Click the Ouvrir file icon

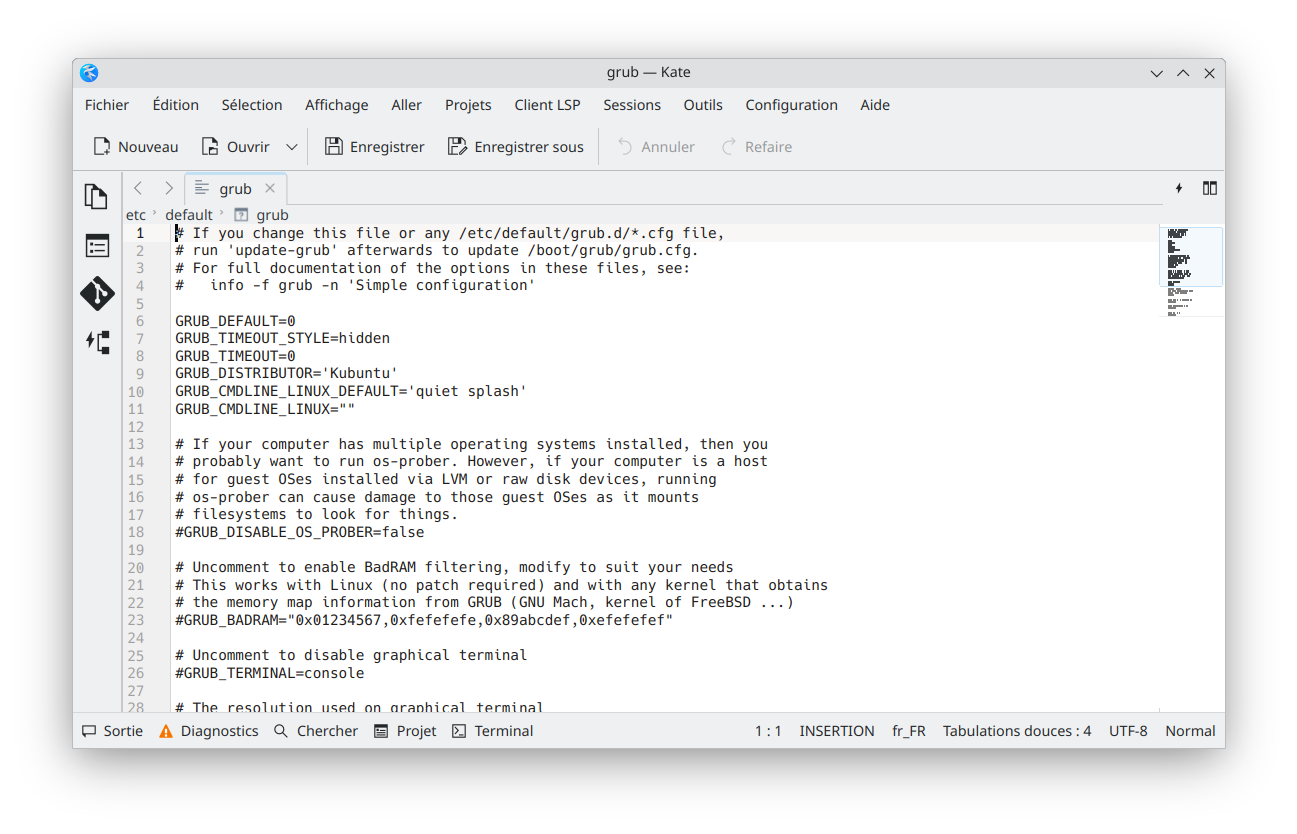pos(210,147)
